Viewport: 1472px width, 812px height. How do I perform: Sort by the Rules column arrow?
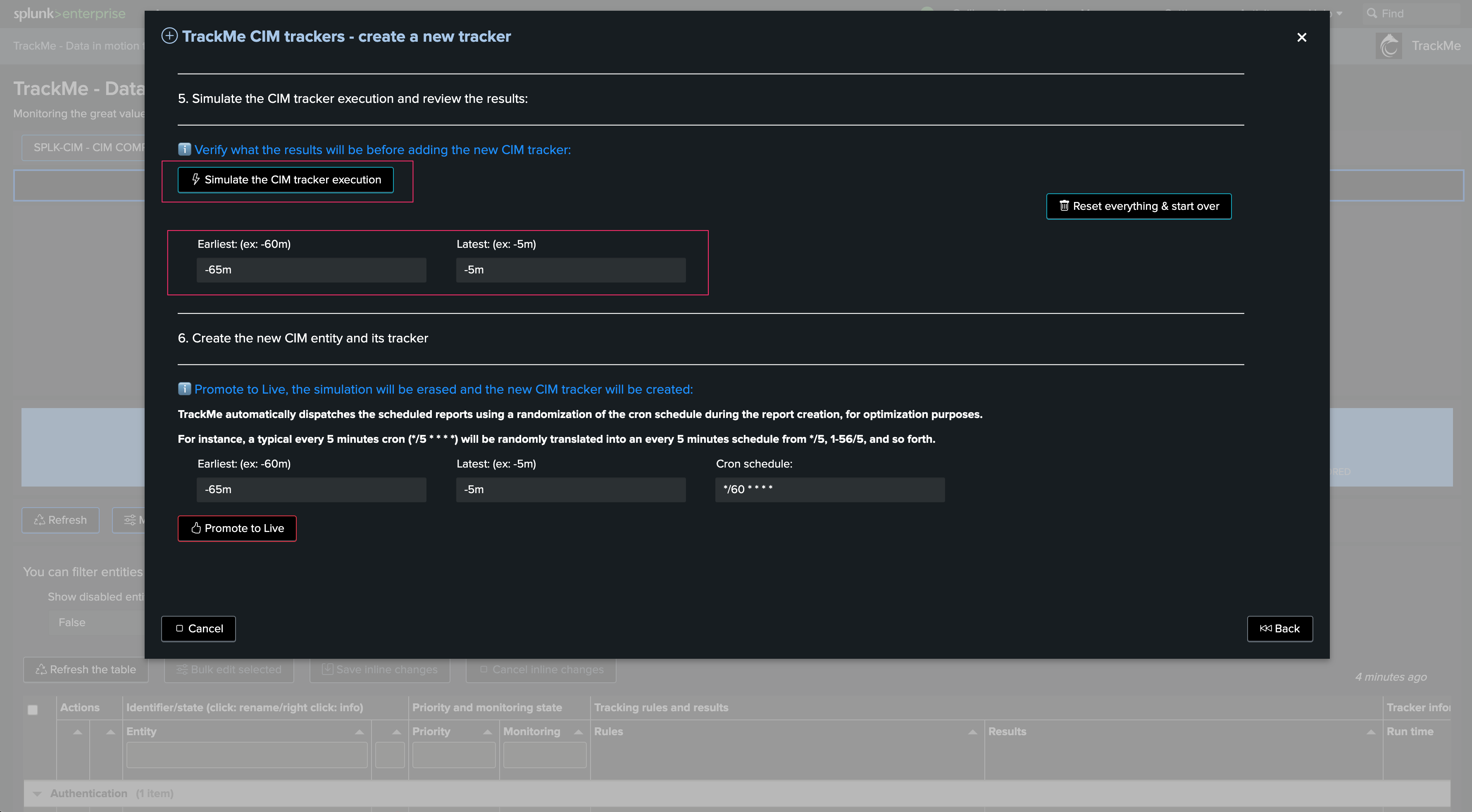pyautogui.click(x=972, y=731)
